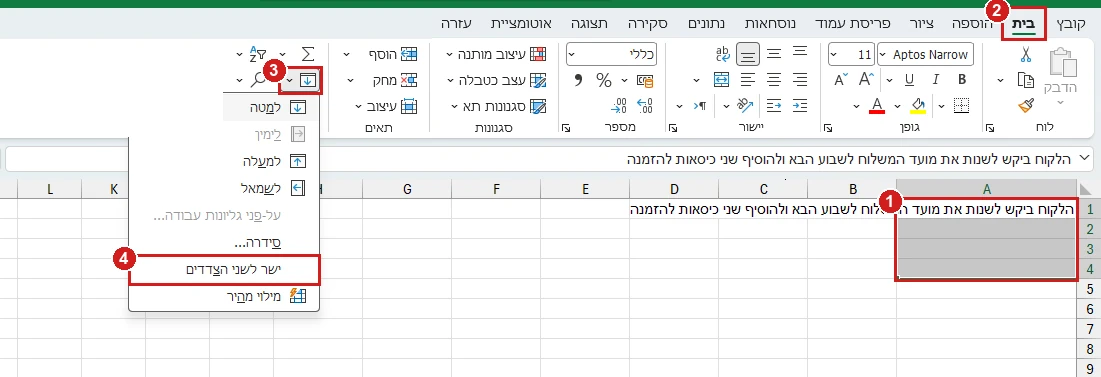Viewport: 1101px width, 377px height.
Task: Choose Left (לשמאל) from the Fill menu
Action: pyautogui.click(x=224, y=187)
